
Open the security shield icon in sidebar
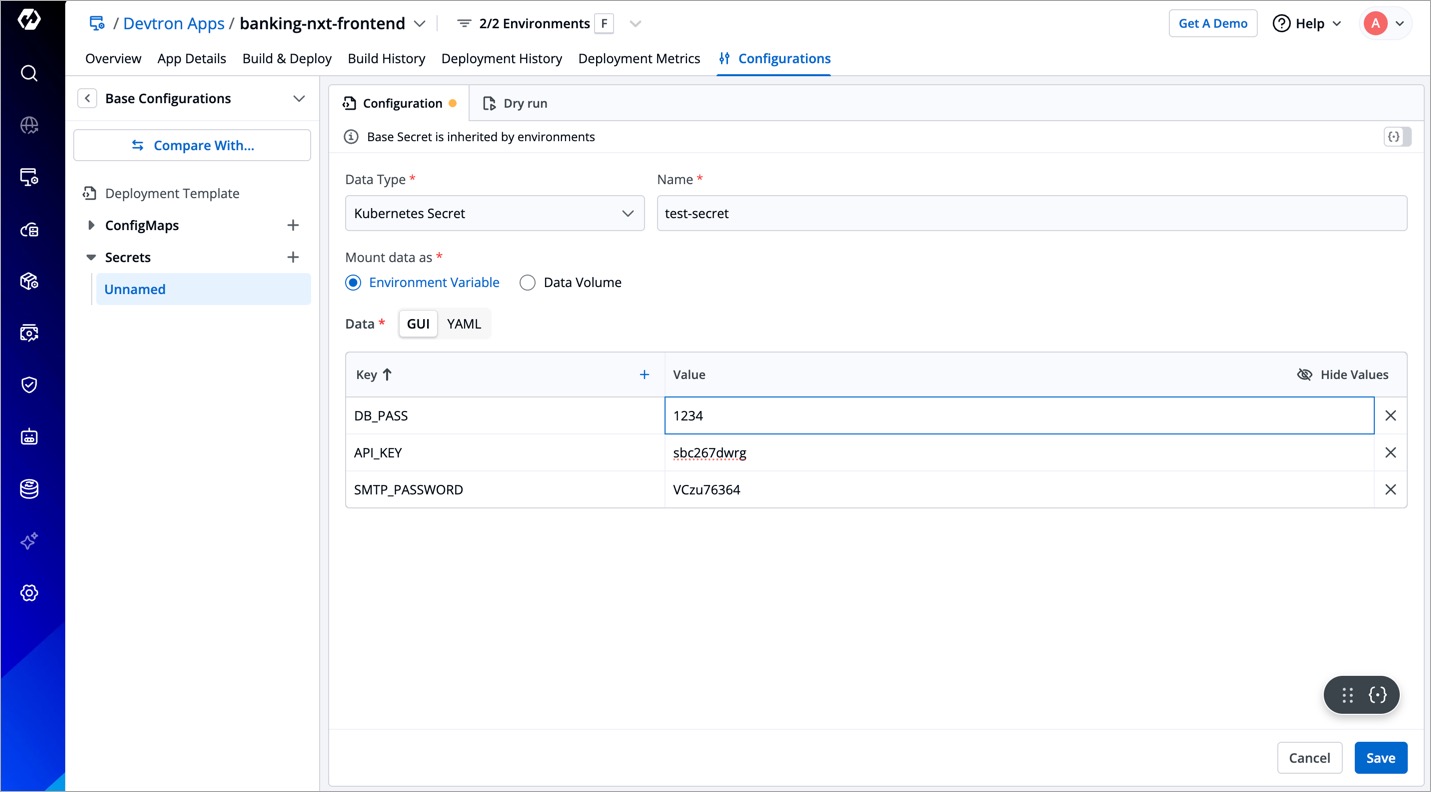(29, 385)
